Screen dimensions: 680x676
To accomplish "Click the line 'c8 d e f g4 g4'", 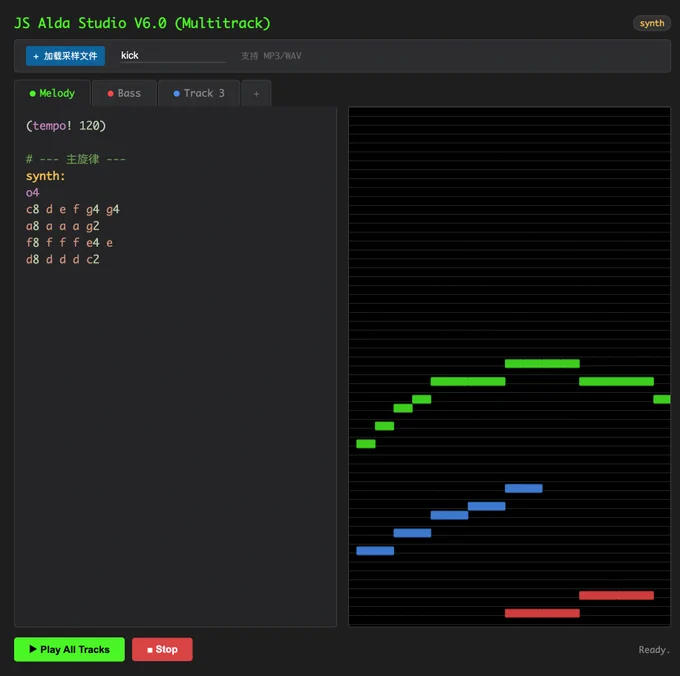I will coord(72,209).
